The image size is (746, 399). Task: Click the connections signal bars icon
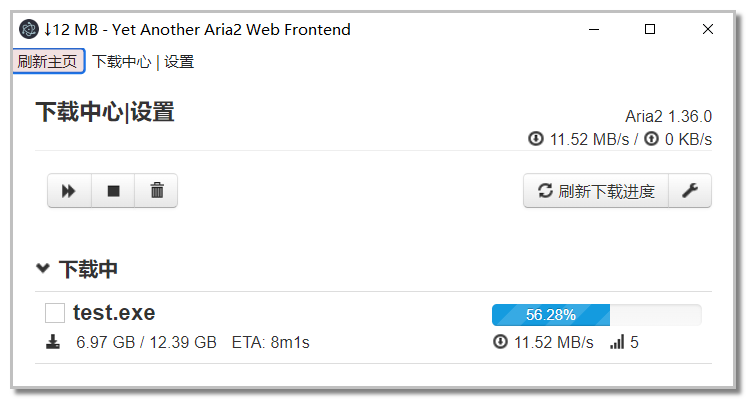tap(617, 342)
